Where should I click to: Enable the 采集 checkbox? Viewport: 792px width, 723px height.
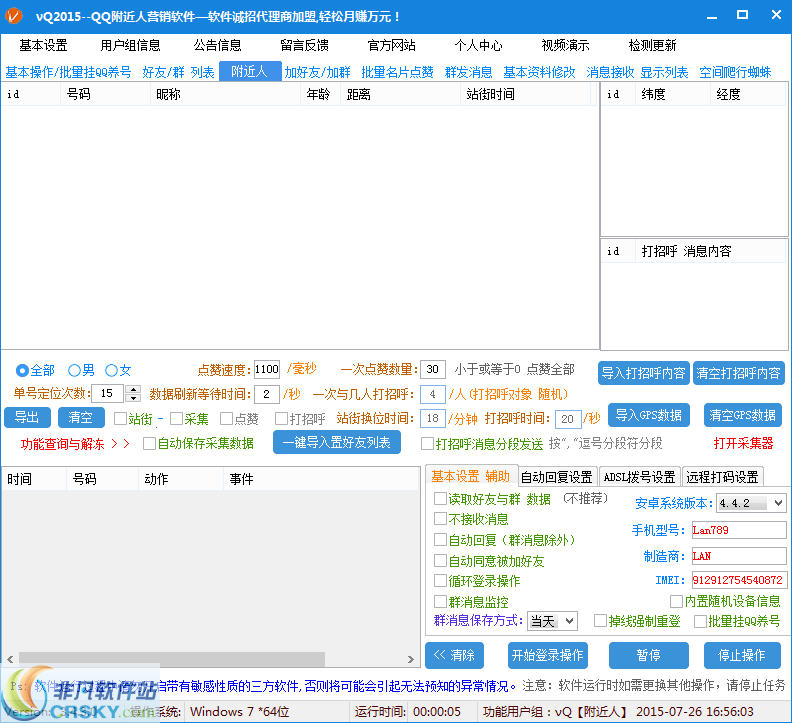[176, 418]
